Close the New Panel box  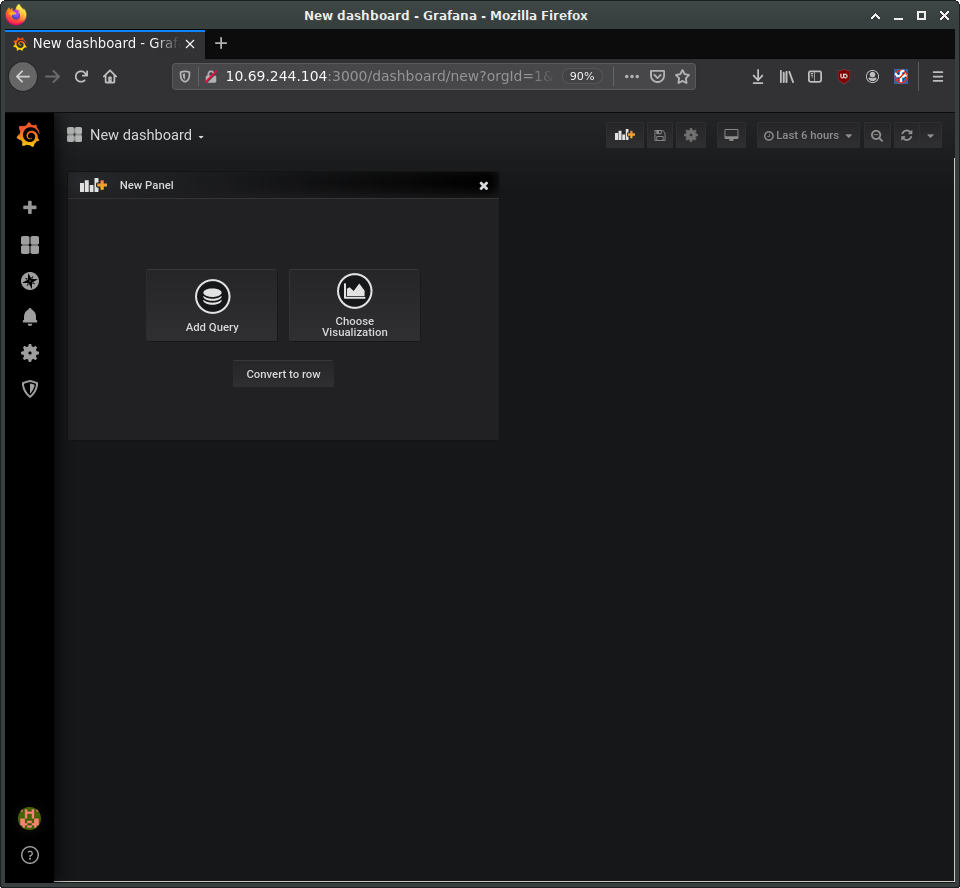pyautogui.click(x=484, y=186)
